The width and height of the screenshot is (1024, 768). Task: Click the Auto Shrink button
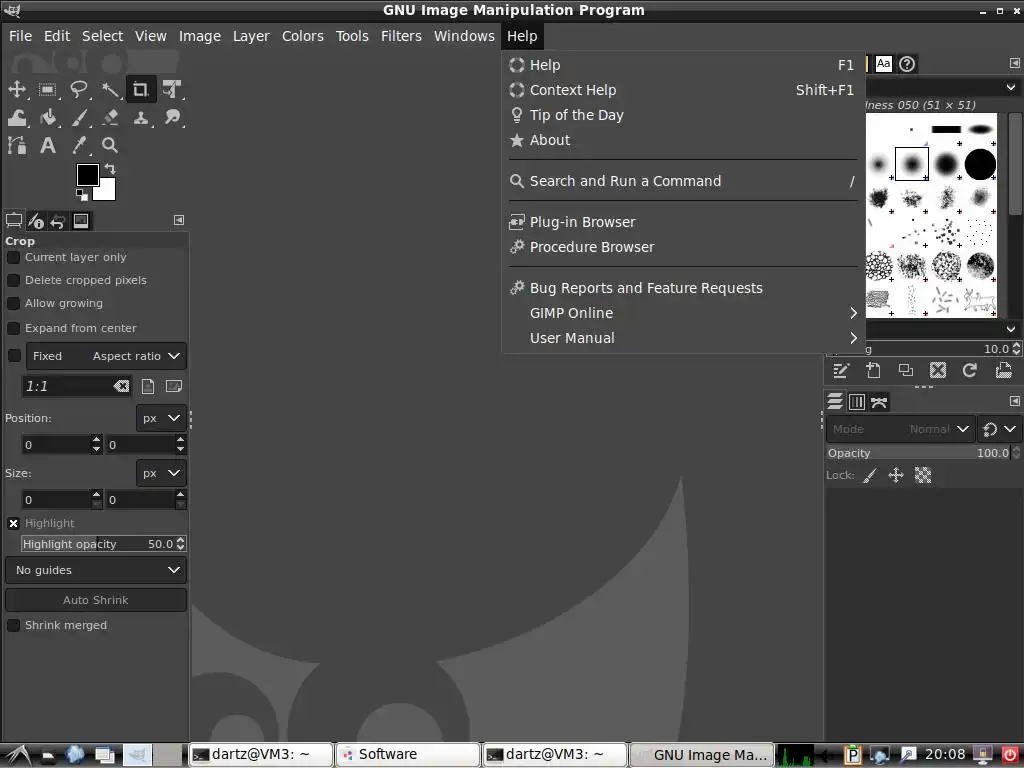pos(96,600)
